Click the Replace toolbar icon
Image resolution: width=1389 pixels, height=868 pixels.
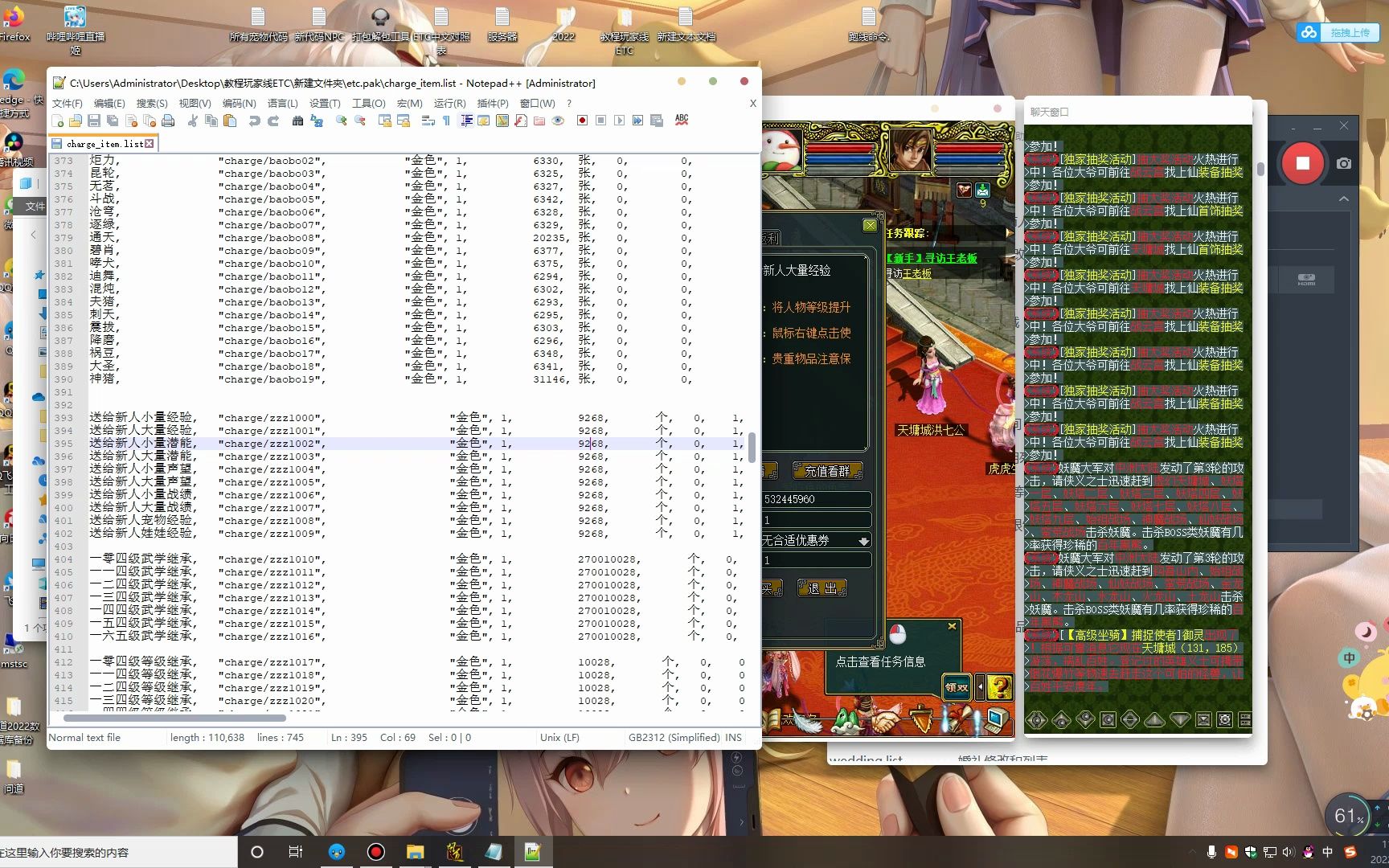[317, 121]
